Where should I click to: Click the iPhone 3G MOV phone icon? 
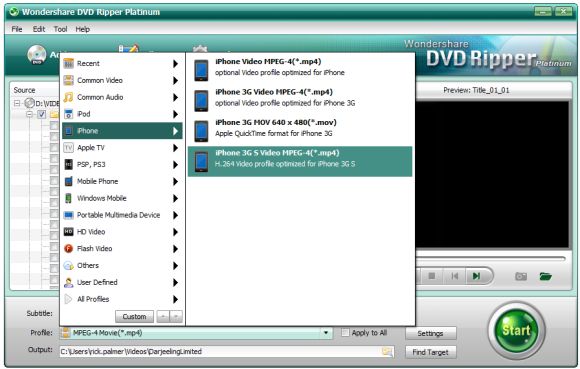coord(201,131)
